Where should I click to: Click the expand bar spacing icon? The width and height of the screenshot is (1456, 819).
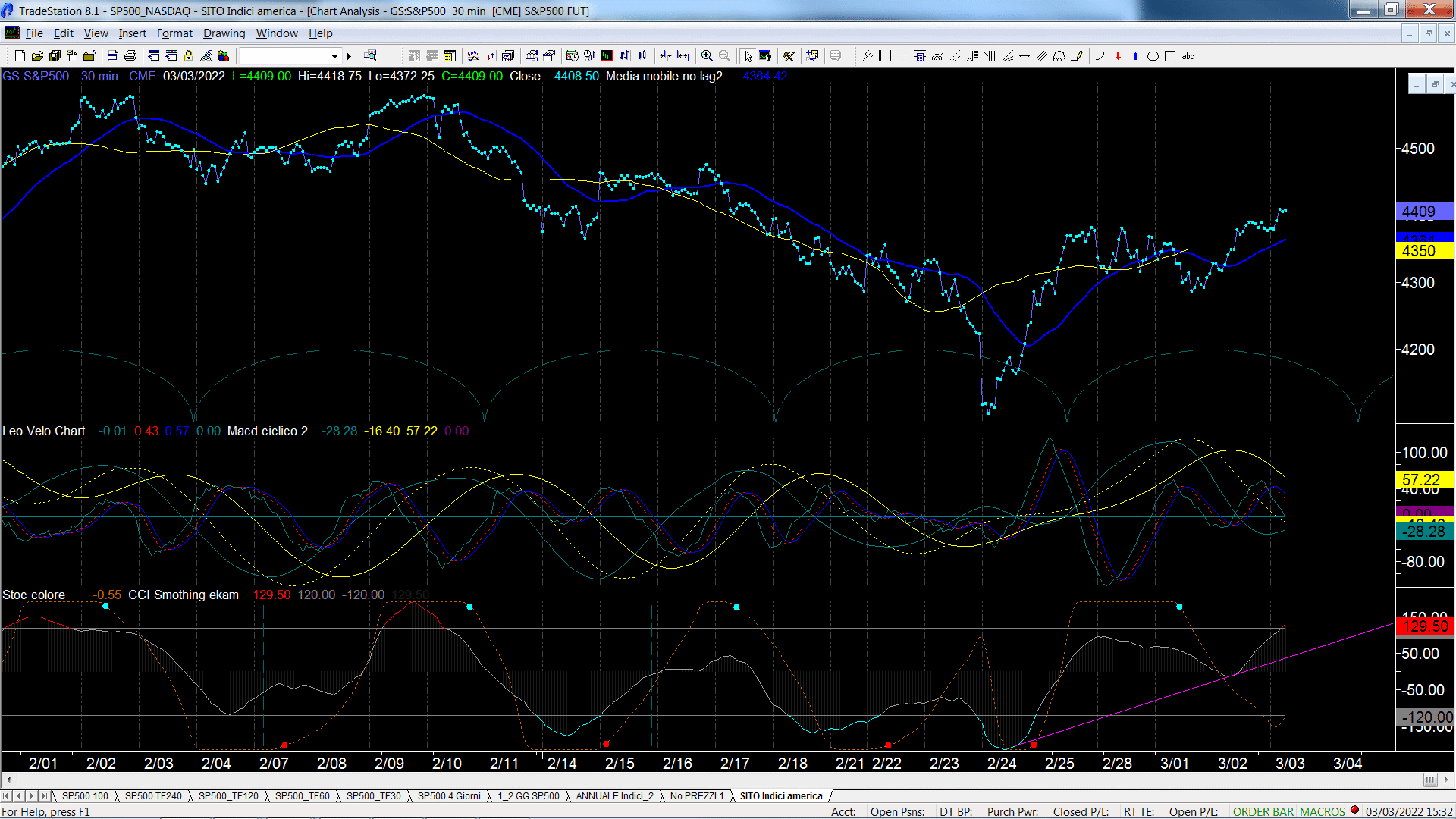click(683, 56)
